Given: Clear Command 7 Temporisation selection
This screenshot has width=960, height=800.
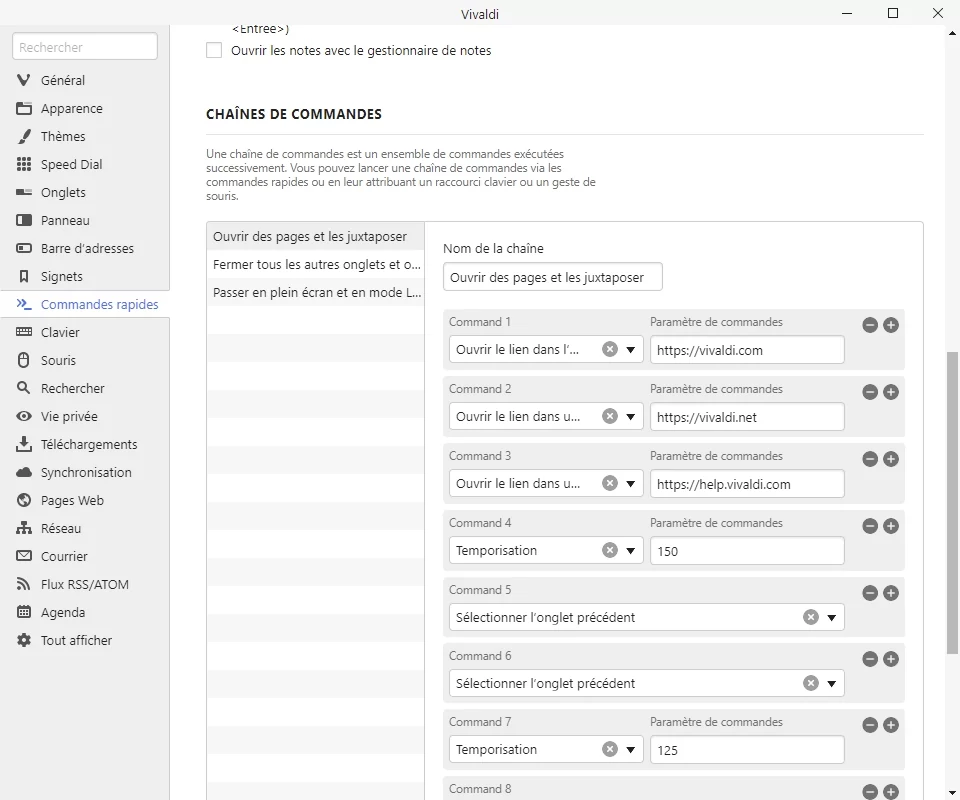Looking at the screenshot, I should click(x=610, y=749).
